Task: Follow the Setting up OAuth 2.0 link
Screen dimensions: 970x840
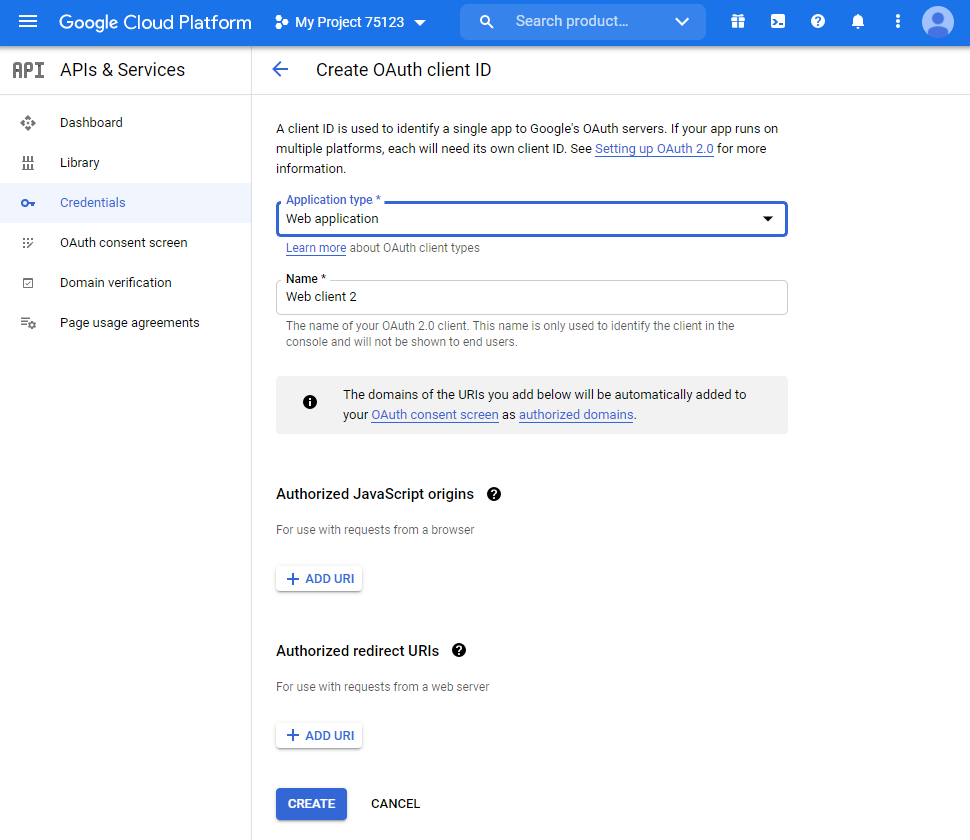Action: click(654, 149)
